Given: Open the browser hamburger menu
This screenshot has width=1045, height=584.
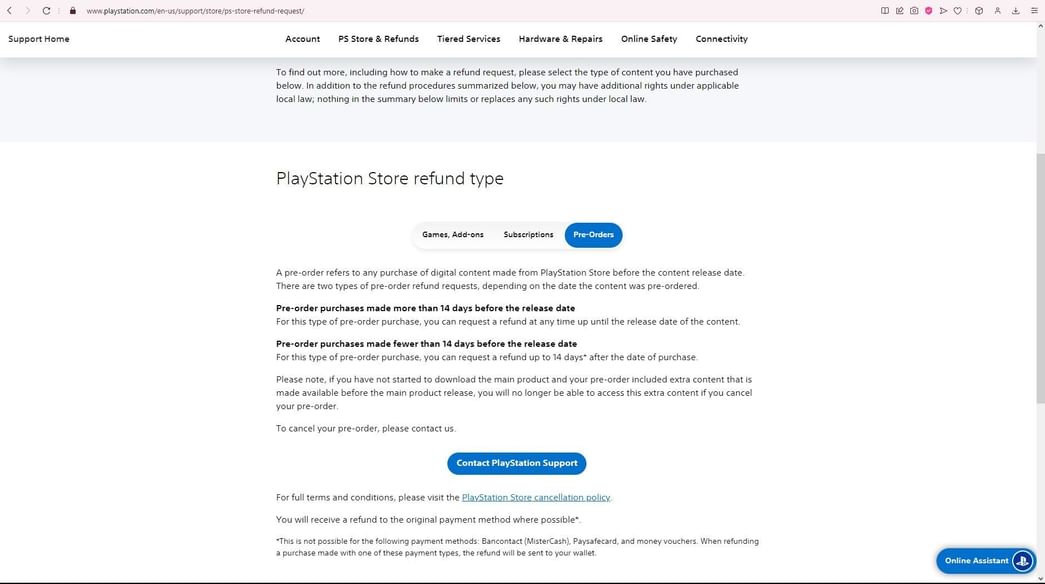Looking at the screenshot, I should click(x=1035, y=10).
